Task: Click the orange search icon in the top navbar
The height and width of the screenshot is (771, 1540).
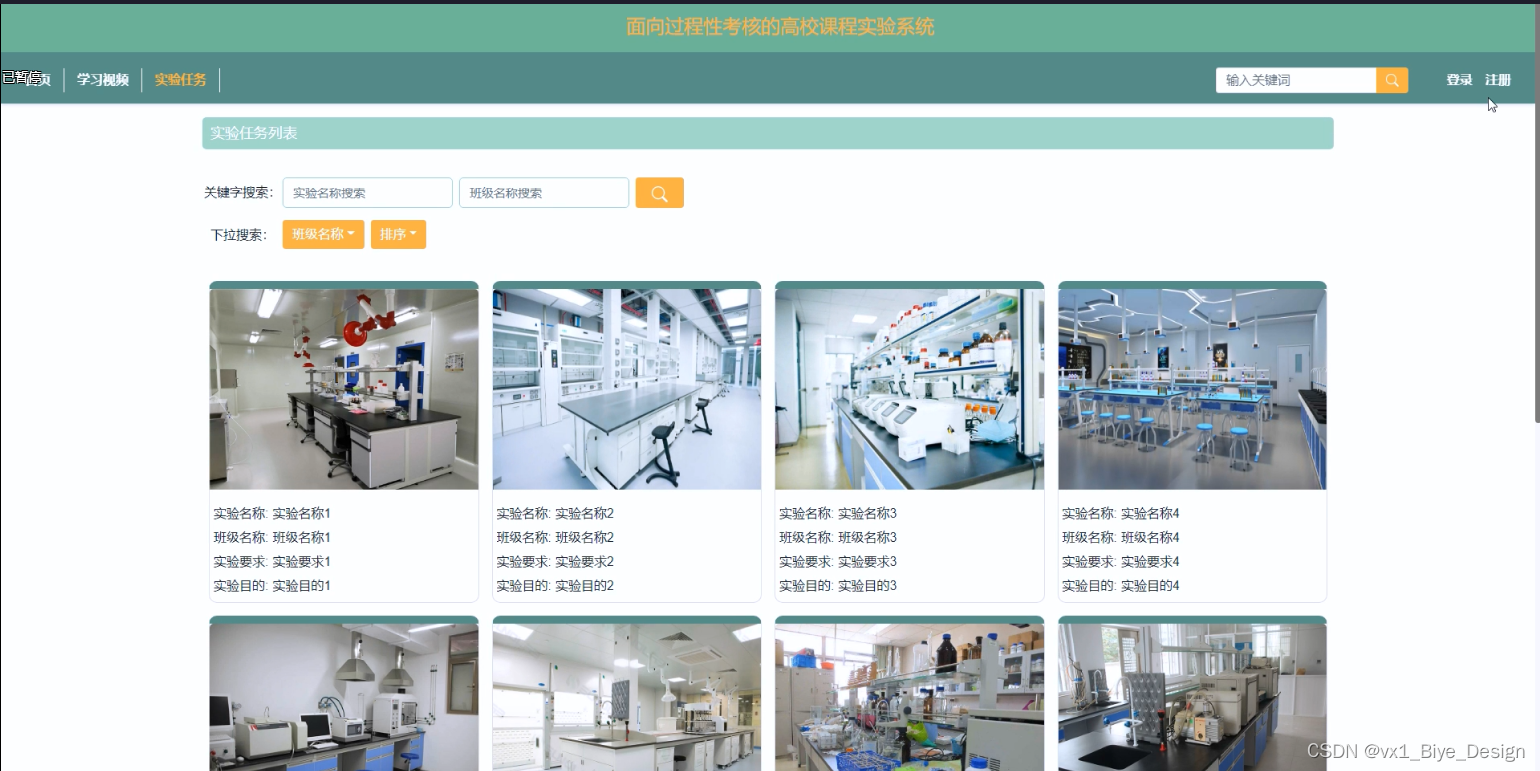Action: click(x=1392, y=80)
